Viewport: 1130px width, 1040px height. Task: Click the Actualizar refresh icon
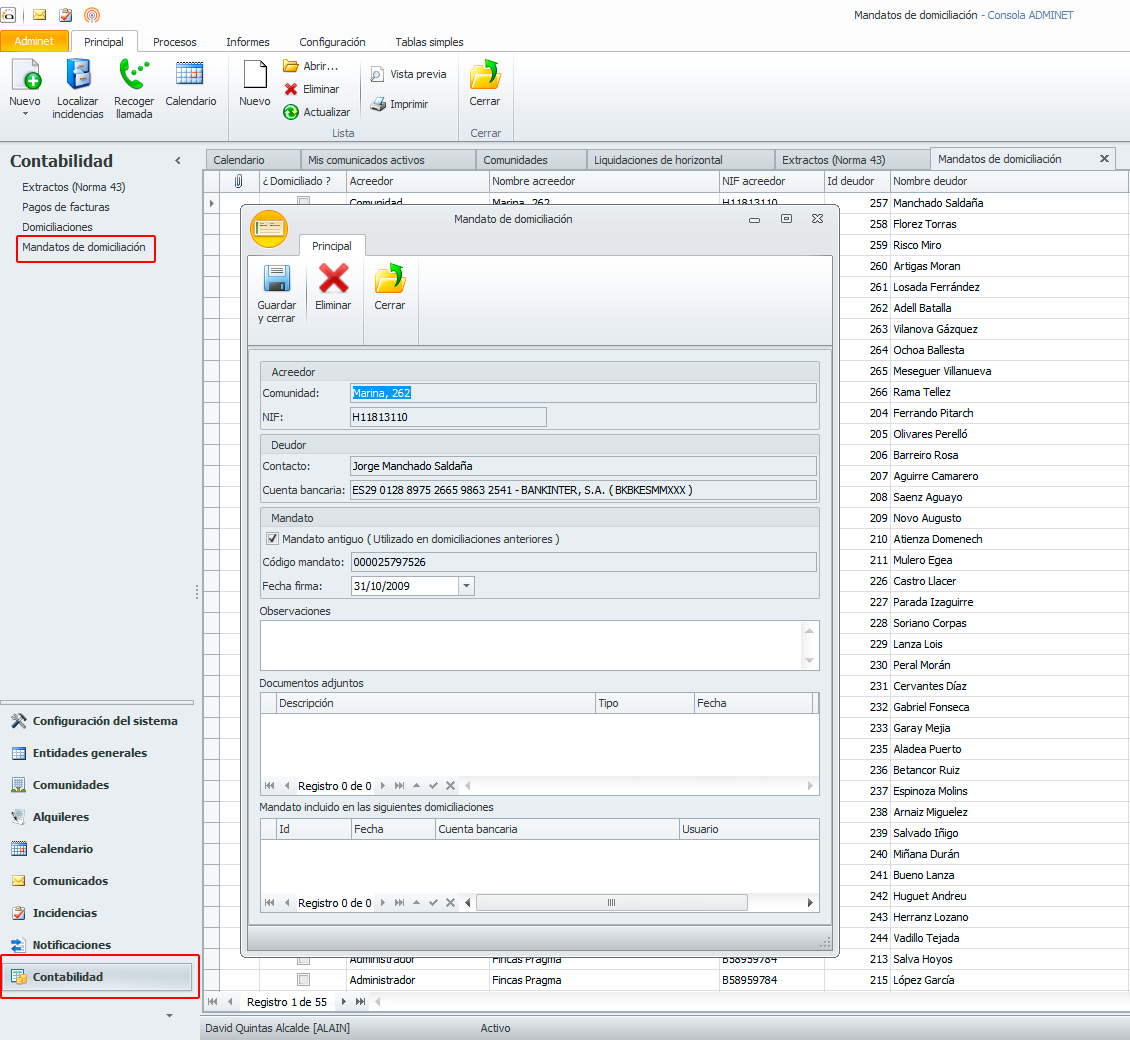pos(291,112)
